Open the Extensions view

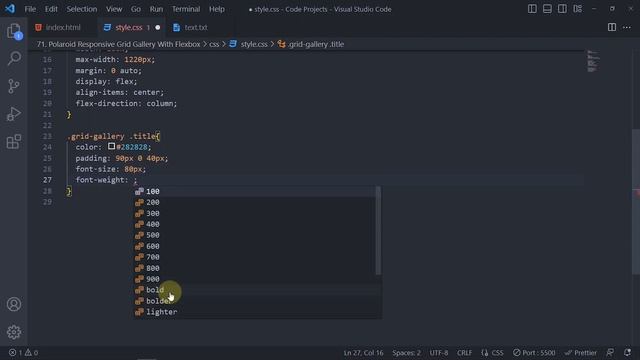pyautogui.click(x=14, y=142)
